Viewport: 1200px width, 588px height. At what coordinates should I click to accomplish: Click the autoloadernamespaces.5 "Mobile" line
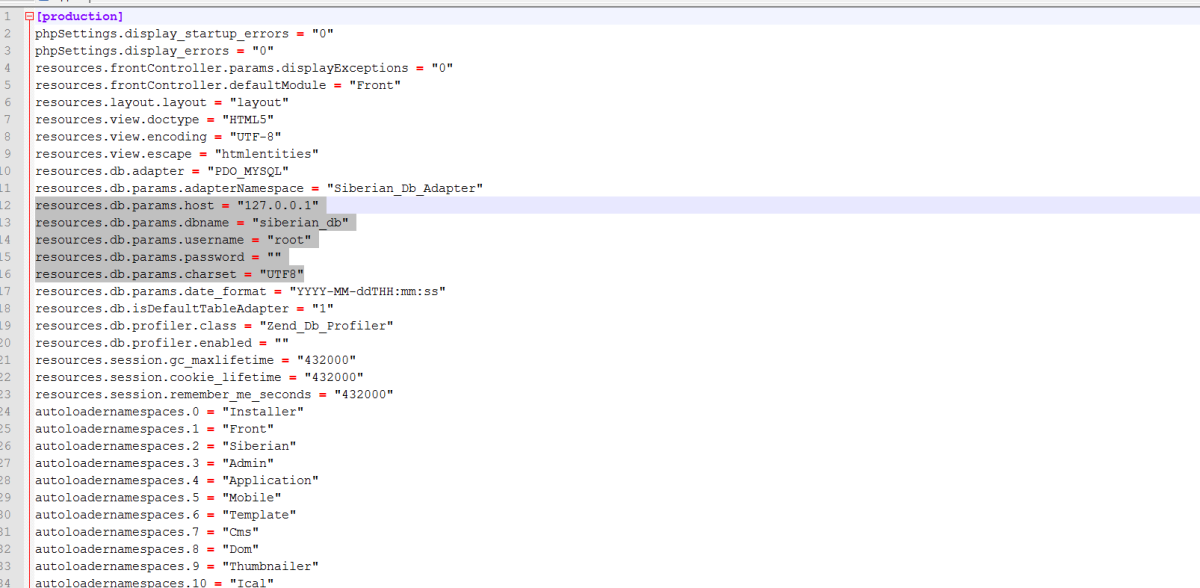[x=158, y=497]
